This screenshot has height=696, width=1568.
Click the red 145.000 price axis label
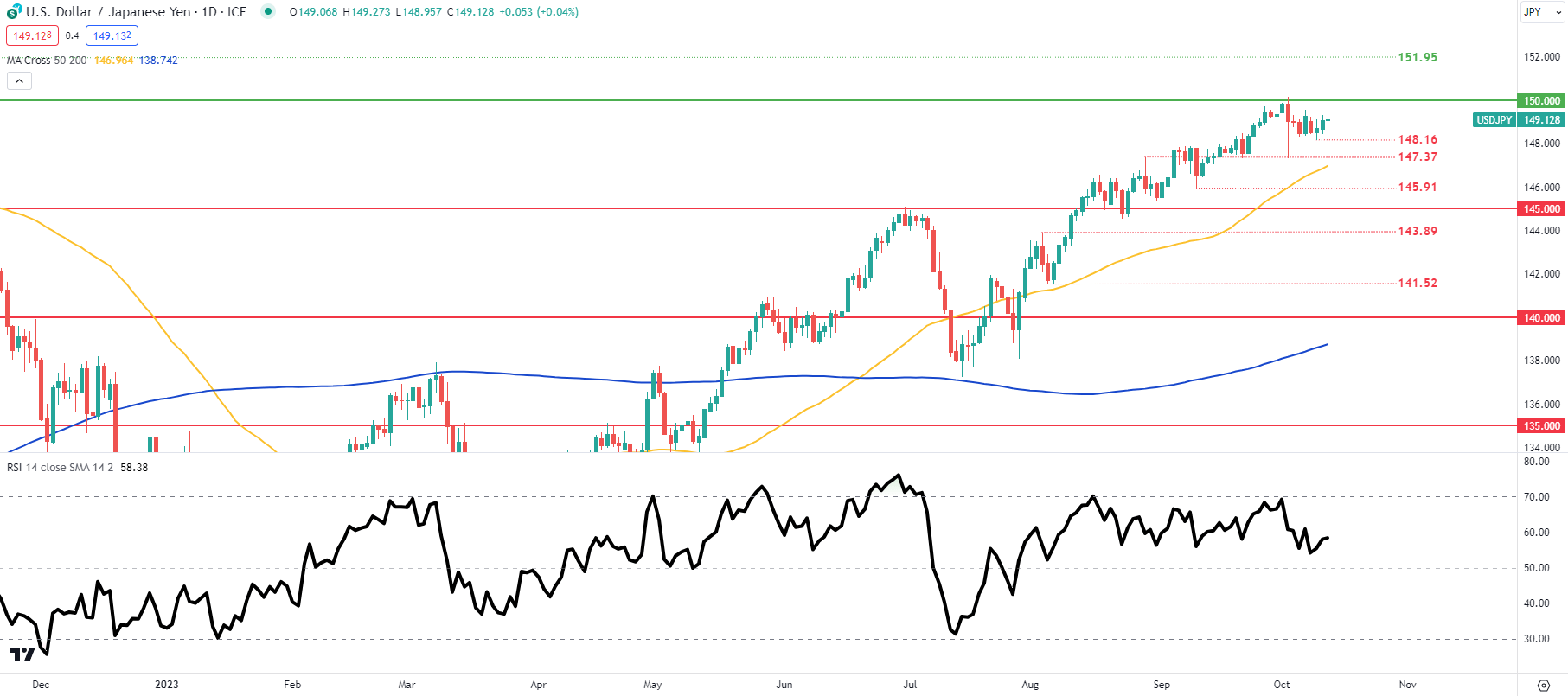1541,209
